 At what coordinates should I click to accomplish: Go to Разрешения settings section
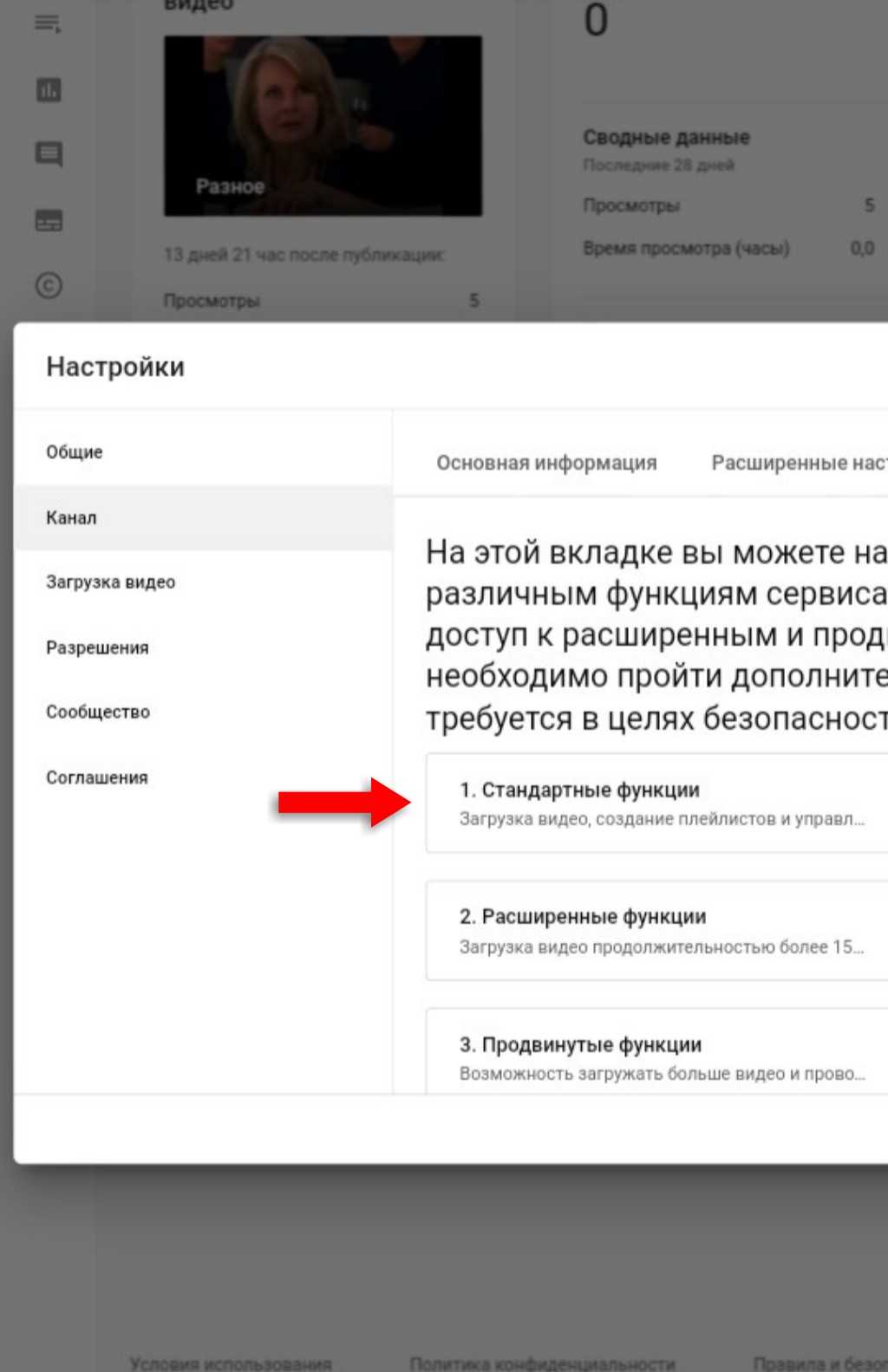[97, 647]
